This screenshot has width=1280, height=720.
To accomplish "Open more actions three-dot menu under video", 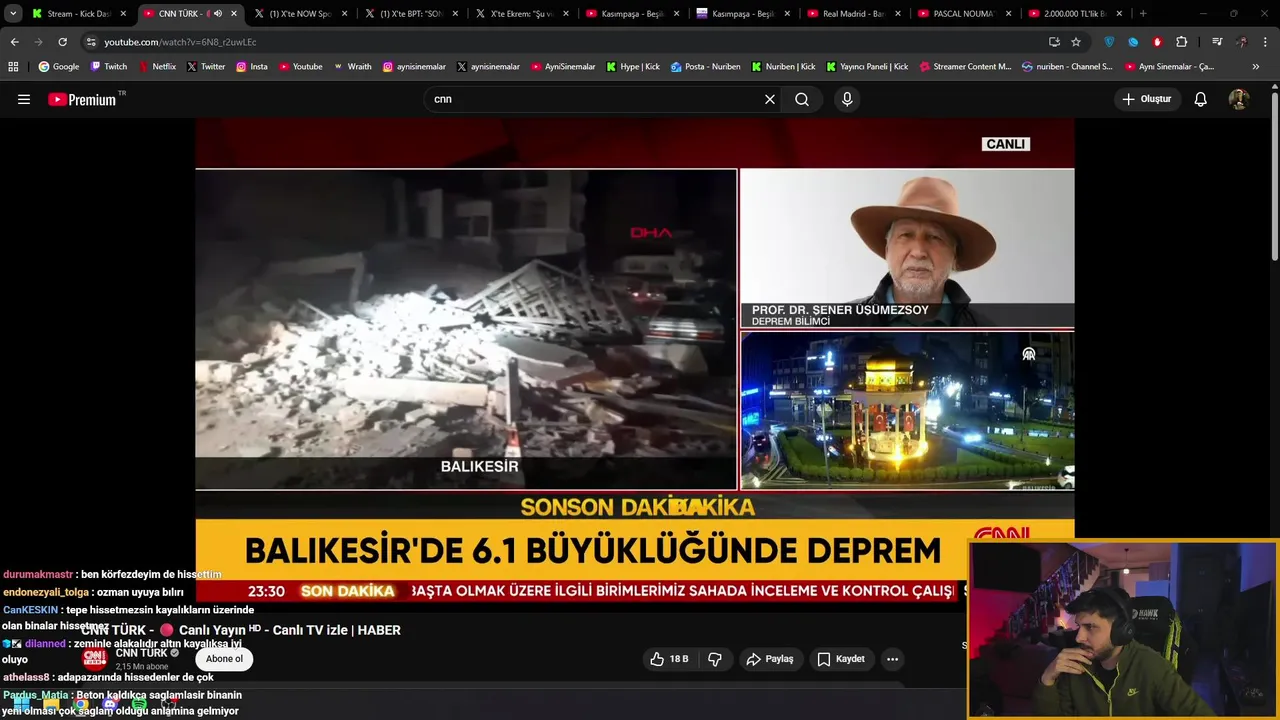I will click(892, 659).
